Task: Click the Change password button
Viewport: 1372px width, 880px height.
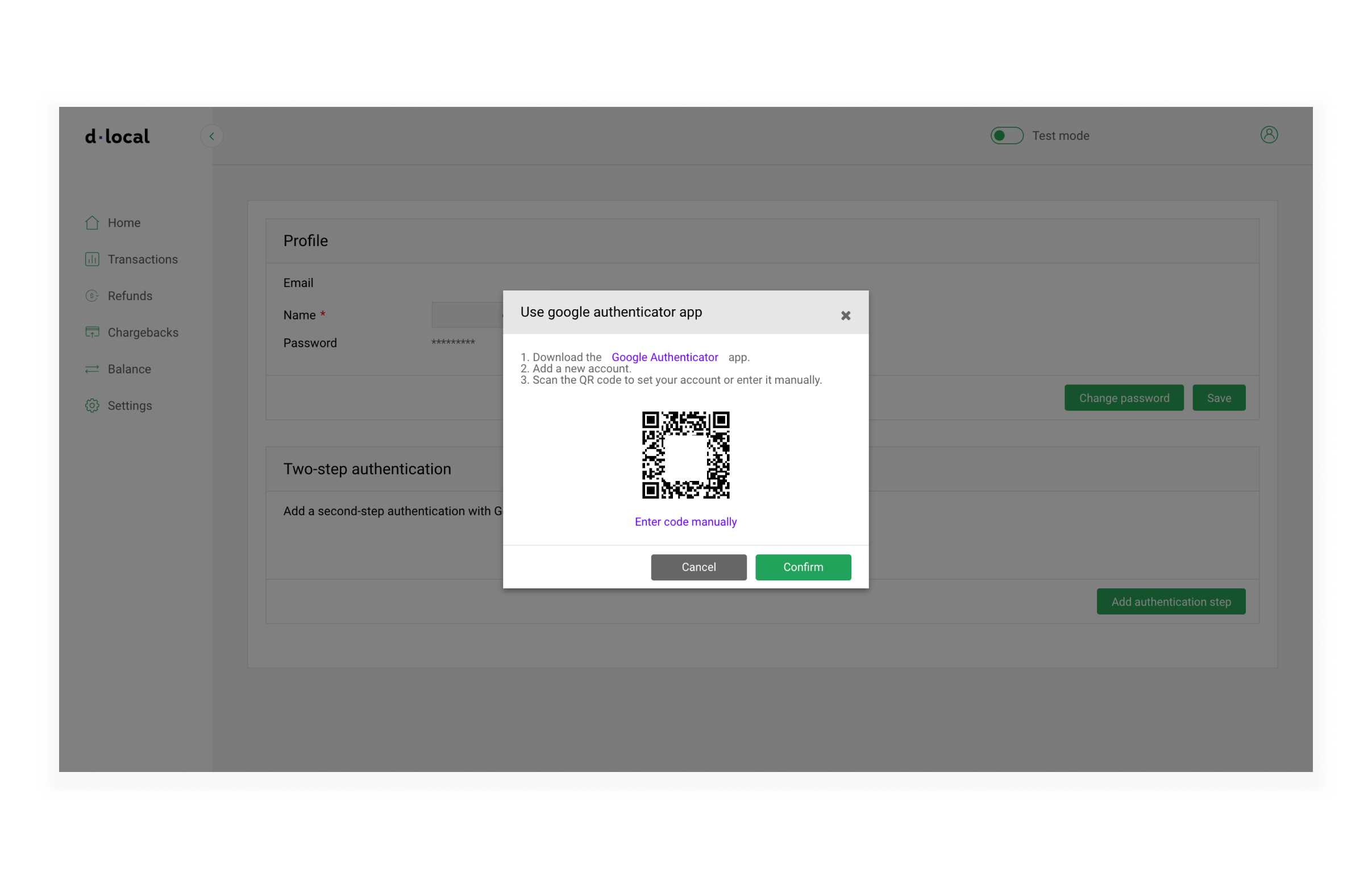Action: (x=1124, y=398)
